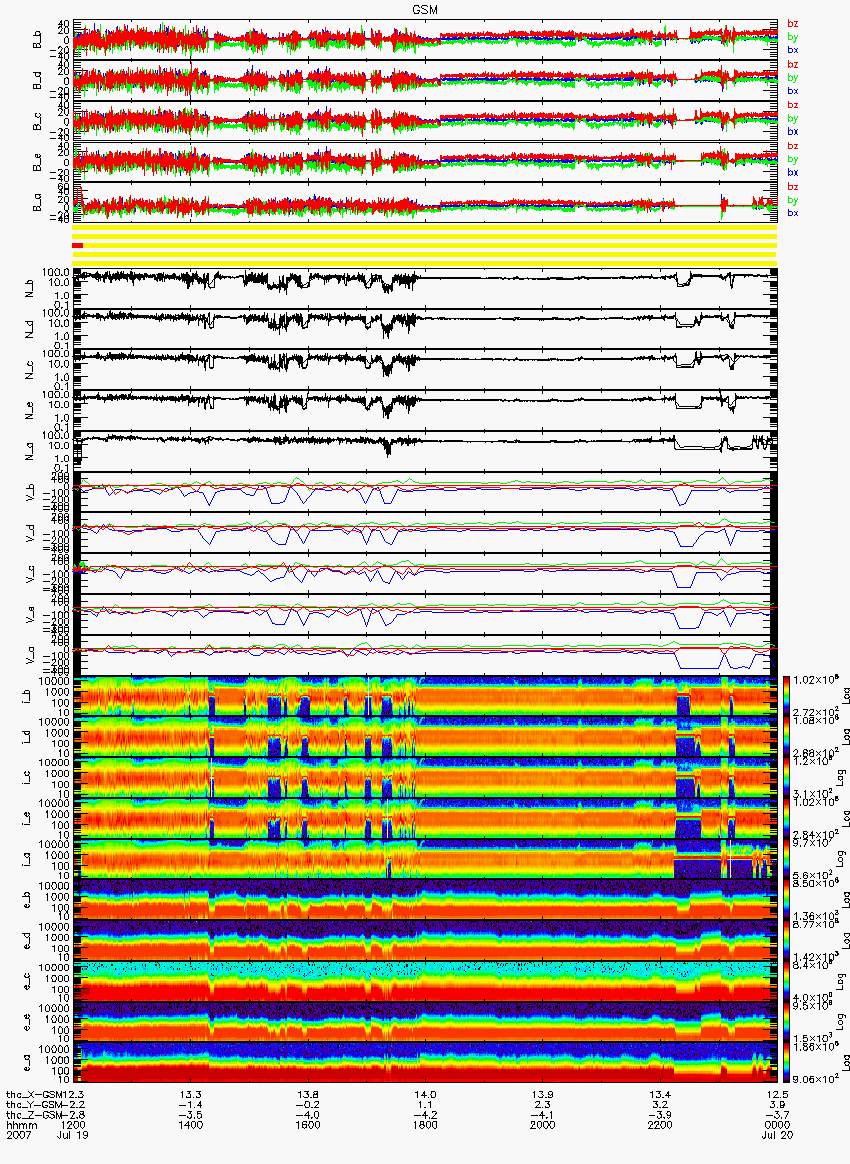This screenshot has width=850, height=1164.
Task: Click the Y-GSM value 2.3
Action: [544, 1105]
